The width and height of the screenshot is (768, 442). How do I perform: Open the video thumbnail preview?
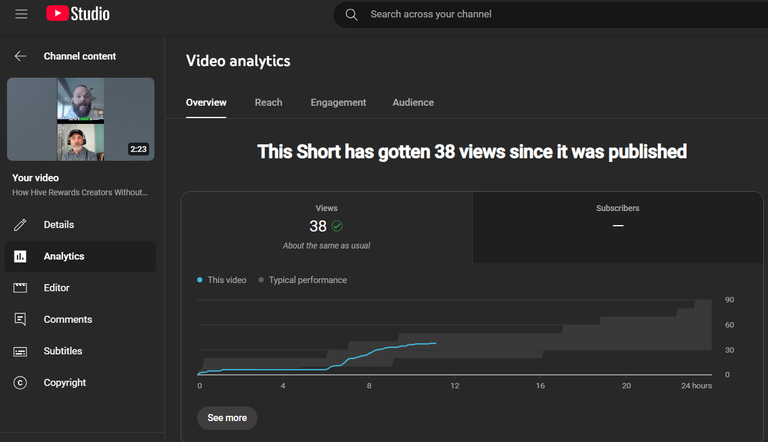(x=81, y=119)
